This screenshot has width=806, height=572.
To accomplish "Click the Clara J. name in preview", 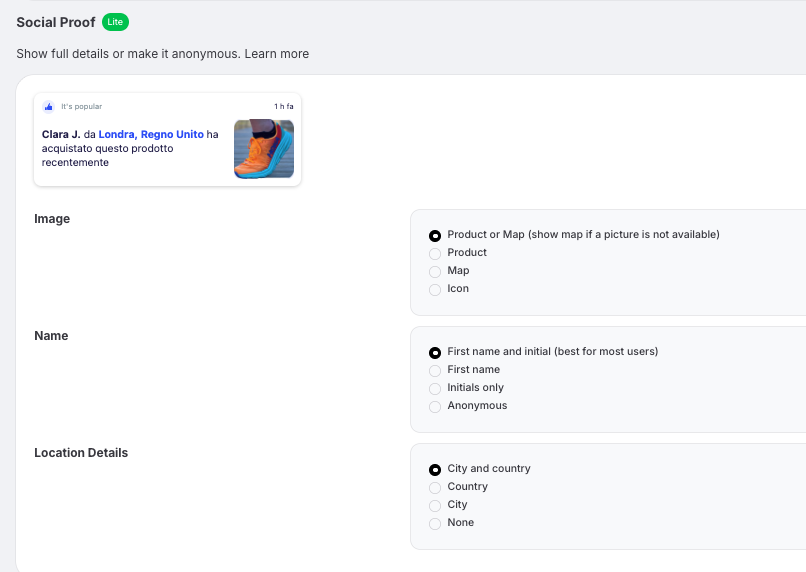I will click(61, 134).
